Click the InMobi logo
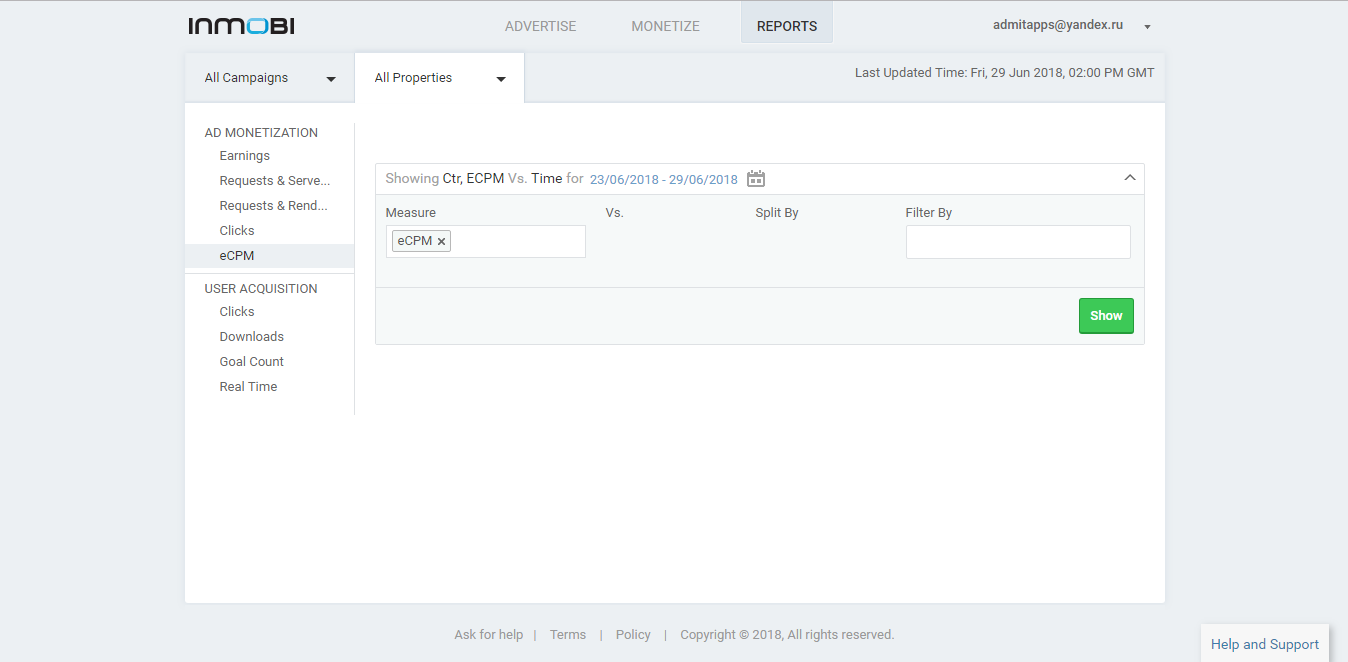1348x662 pixels. point(241,26)
